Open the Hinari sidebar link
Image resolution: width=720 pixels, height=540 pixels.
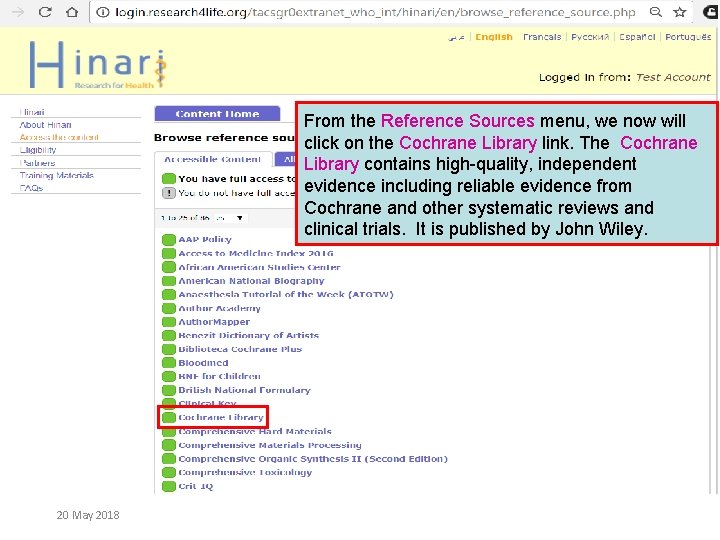point(32,112)
